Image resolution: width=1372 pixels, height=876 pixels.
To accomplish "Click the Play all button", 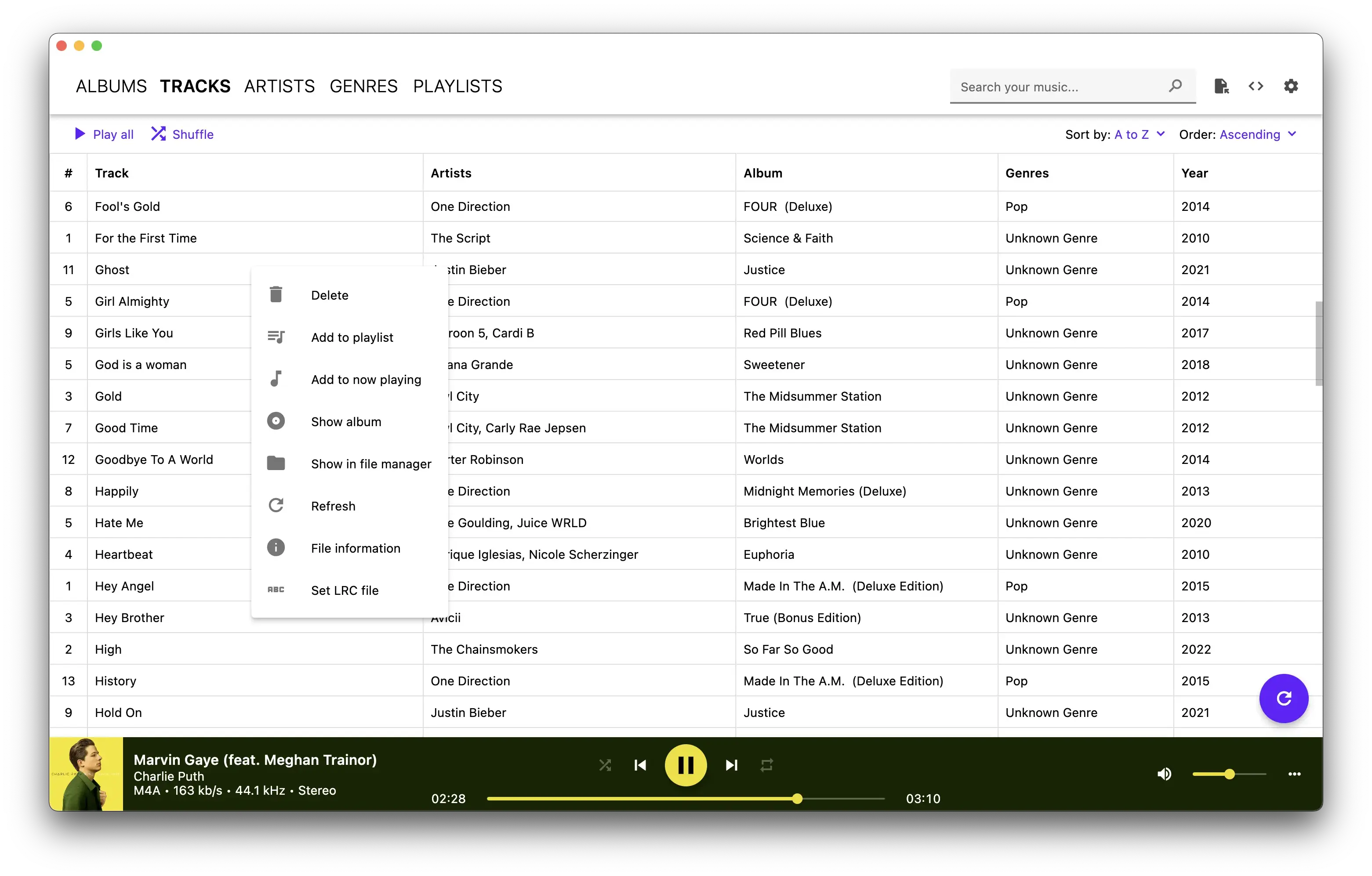I will tap(105, 134).
